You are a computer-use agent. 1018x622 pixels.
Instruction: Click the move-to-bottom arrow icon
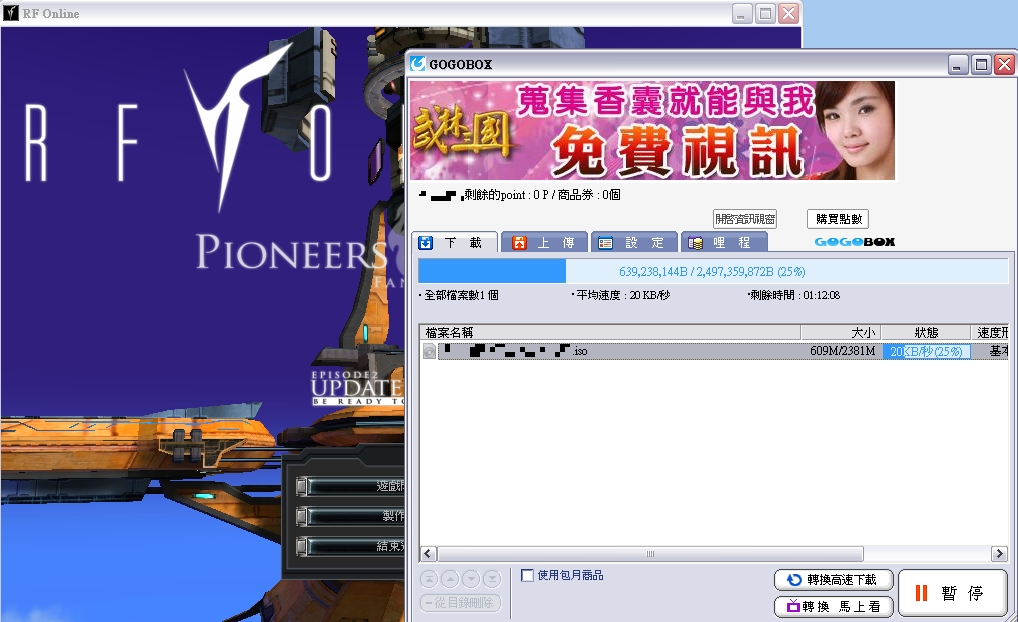coord(492,578)
